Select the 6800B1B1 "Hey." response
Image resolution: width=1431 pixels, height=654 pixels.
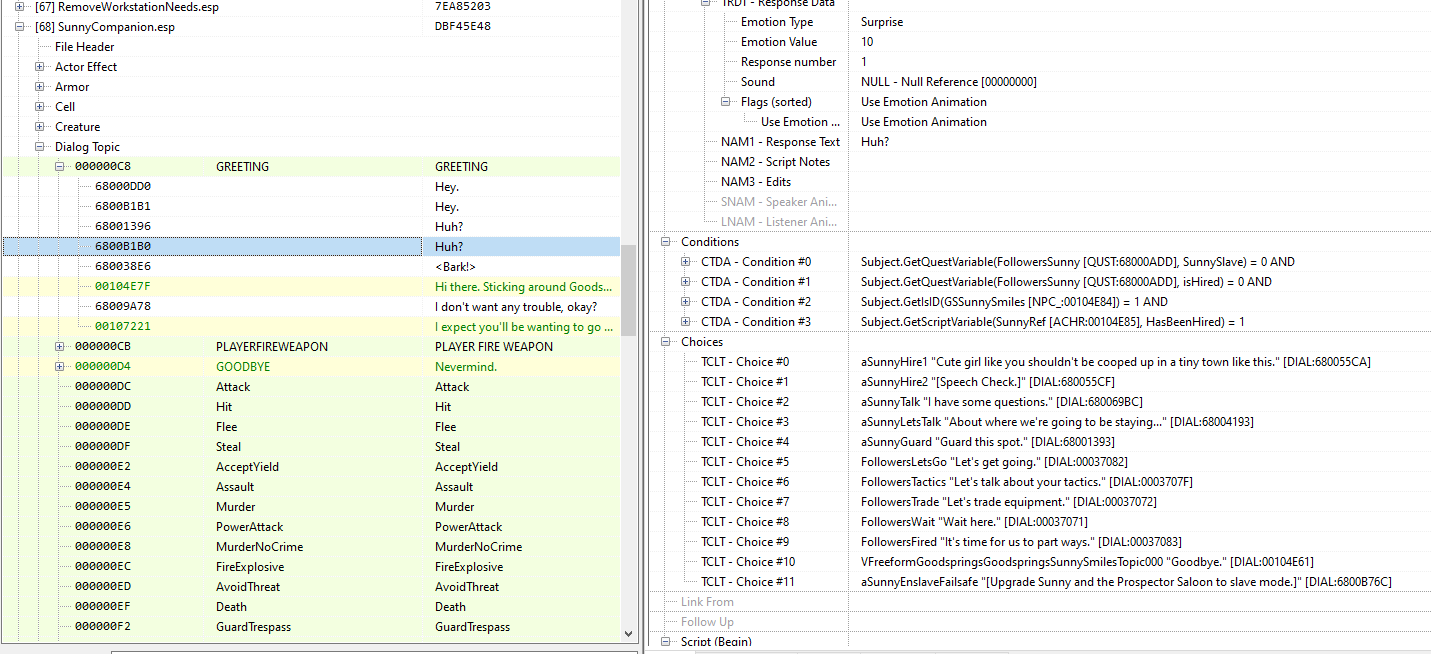pos(310,207)
